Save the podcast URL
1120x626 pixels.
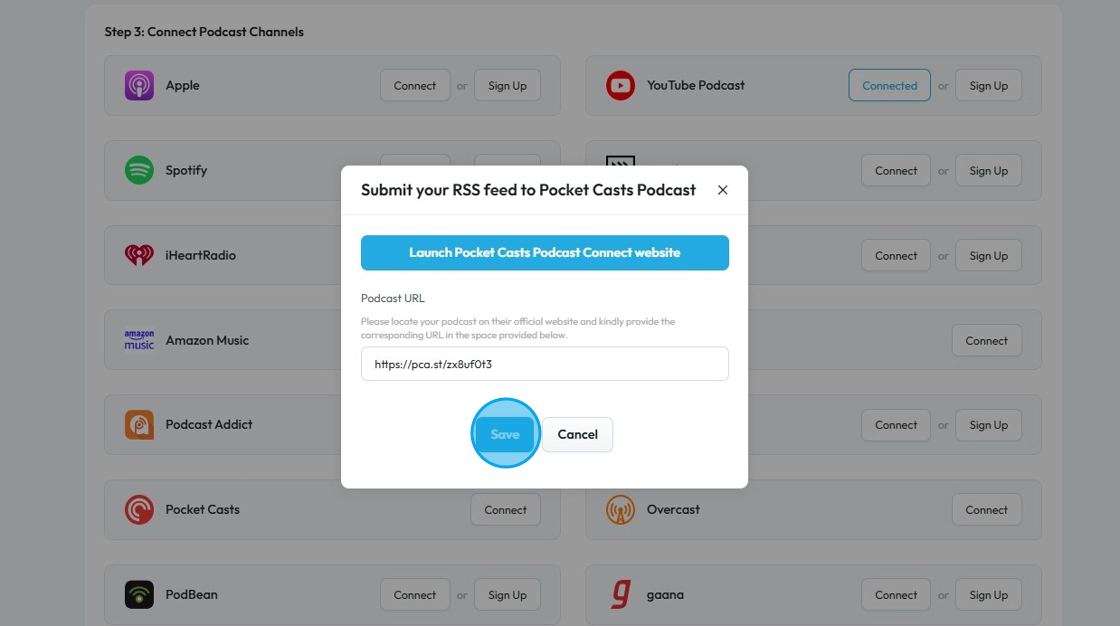pyautogui.click(x=505, y=434)
